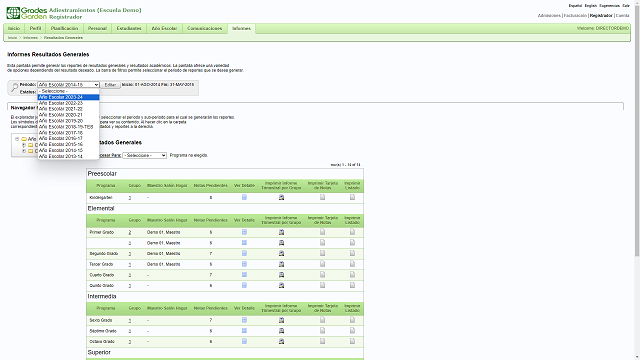
Task: Open Ver Detalle for Segundo Grado
Action: (244, 253)
